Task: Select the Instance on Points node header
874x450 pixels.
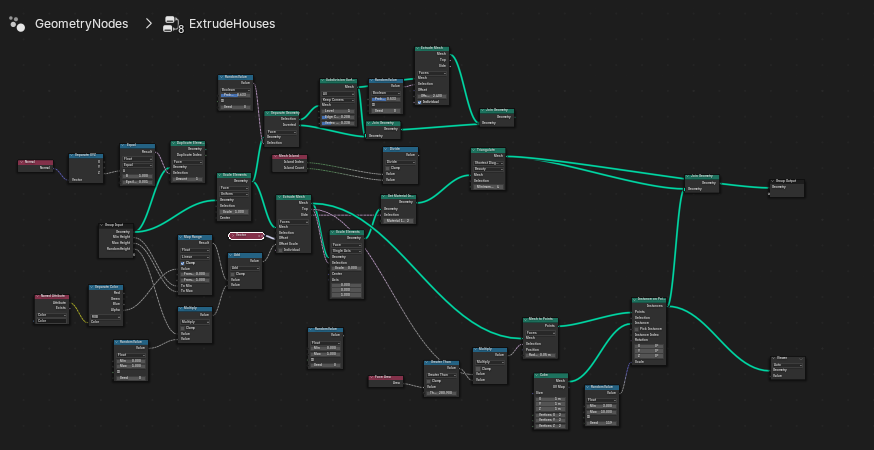Action: (x=650, y=299)
